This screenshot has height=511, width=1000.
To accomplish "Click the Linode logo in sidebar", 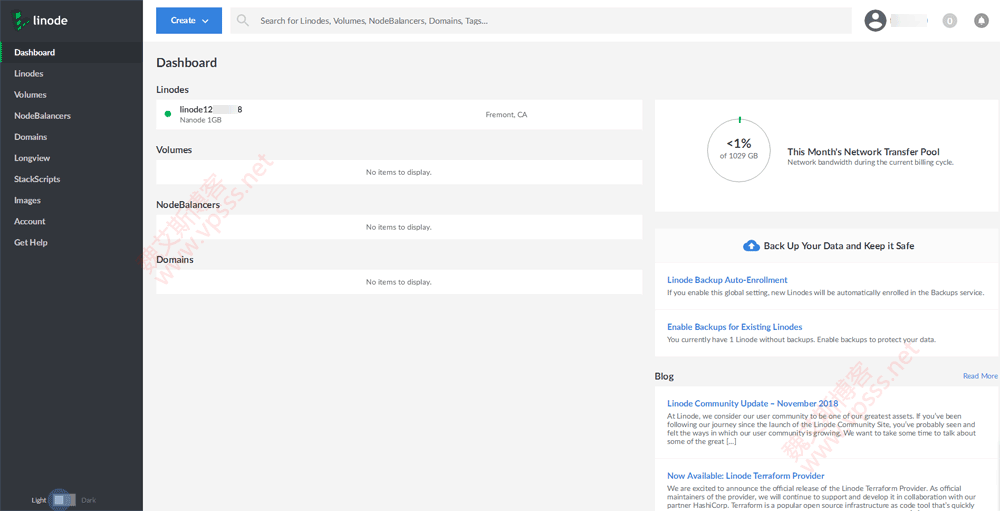I will pos(41,20).
